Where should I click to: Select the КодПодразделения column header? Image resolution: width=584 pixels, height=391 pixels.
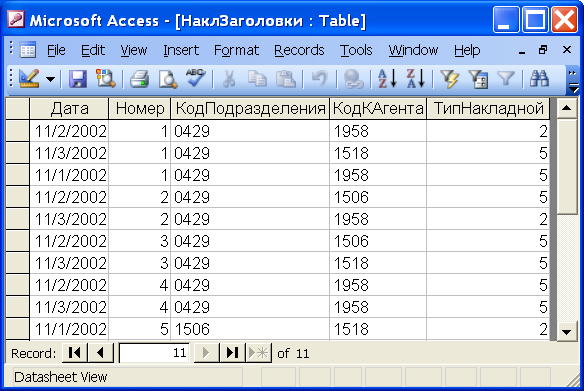[x=250, y=108]
